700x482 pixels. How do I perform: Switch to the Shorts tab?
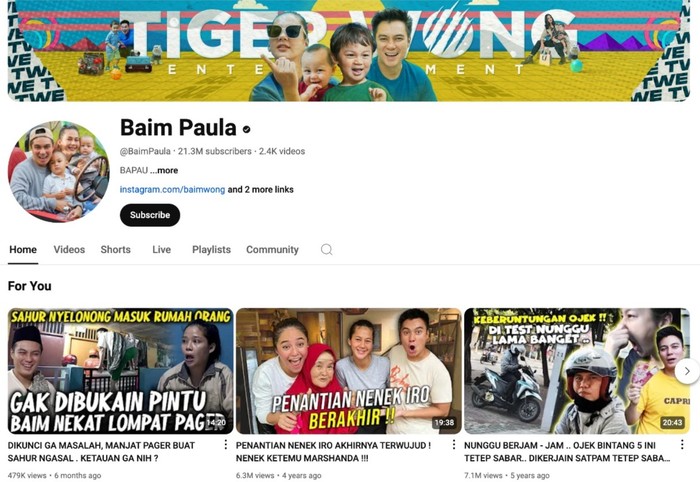[116, 250]
